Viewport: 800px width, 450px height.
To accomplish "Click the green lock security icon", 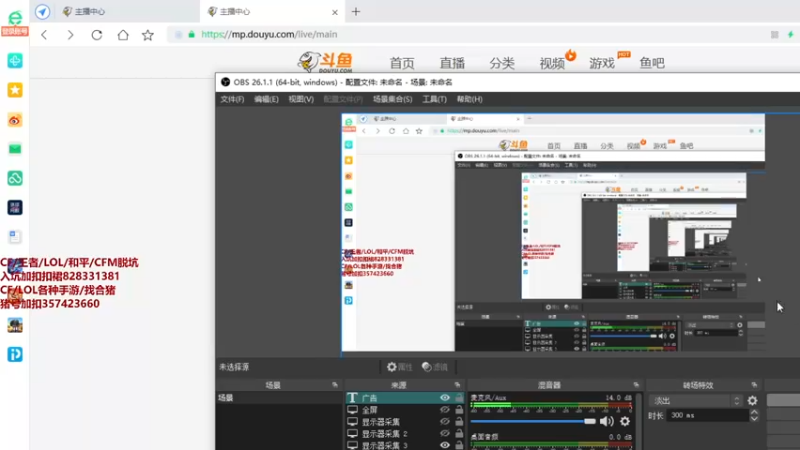I will coord(191,35).
